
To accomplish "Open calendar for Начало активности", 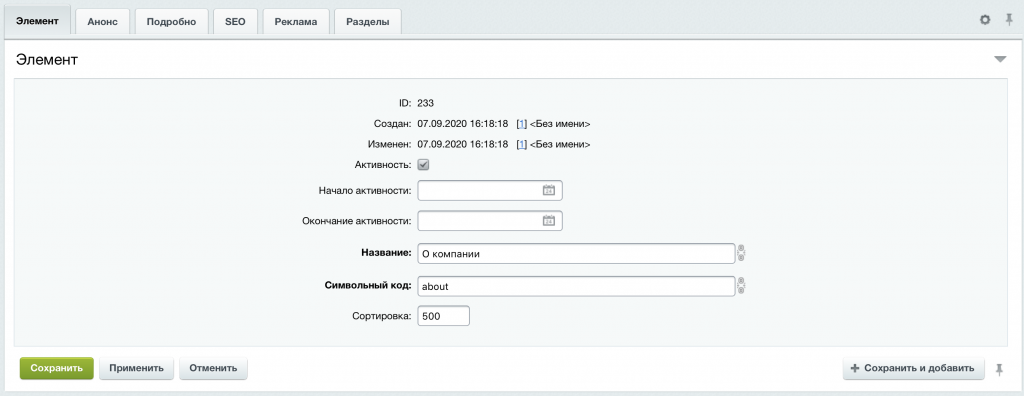I will (x=549, y=190).
